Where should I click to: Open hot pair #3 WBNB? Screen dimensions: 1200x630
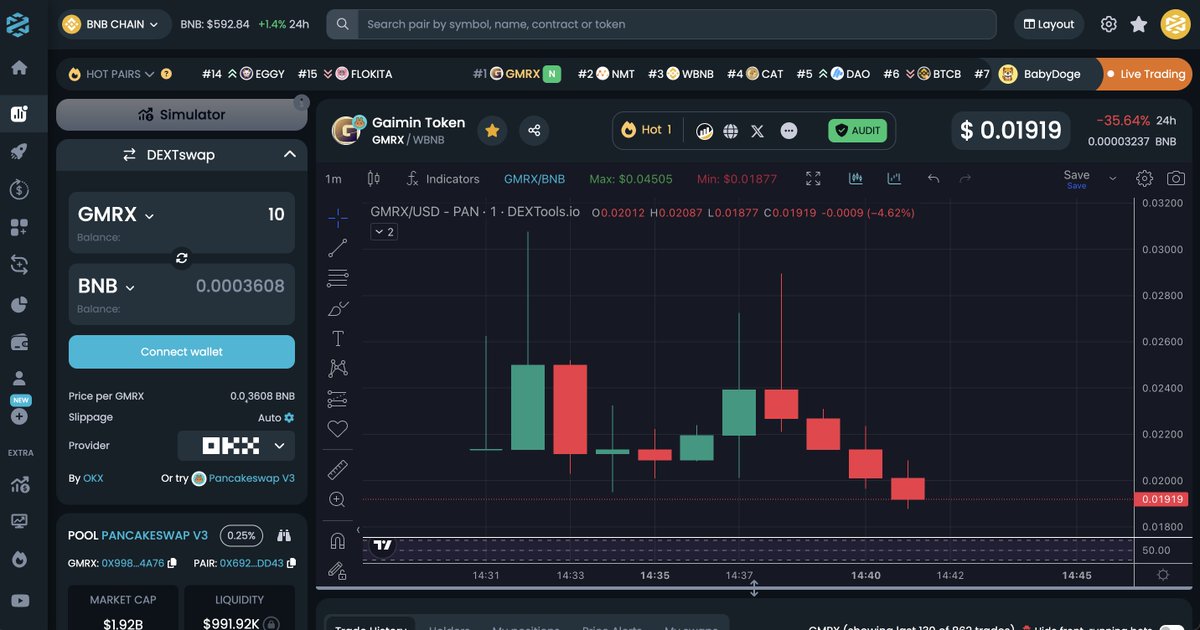click(680, 74)
